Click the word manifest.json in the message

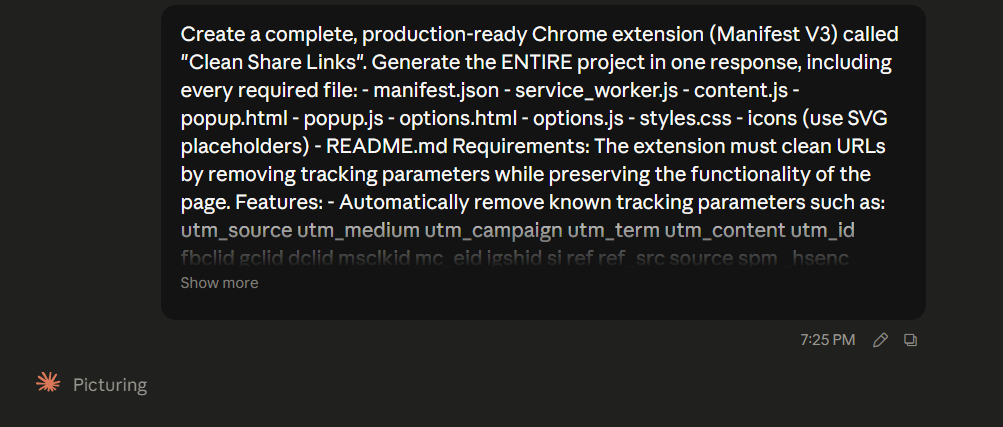(x=436, y=90)
